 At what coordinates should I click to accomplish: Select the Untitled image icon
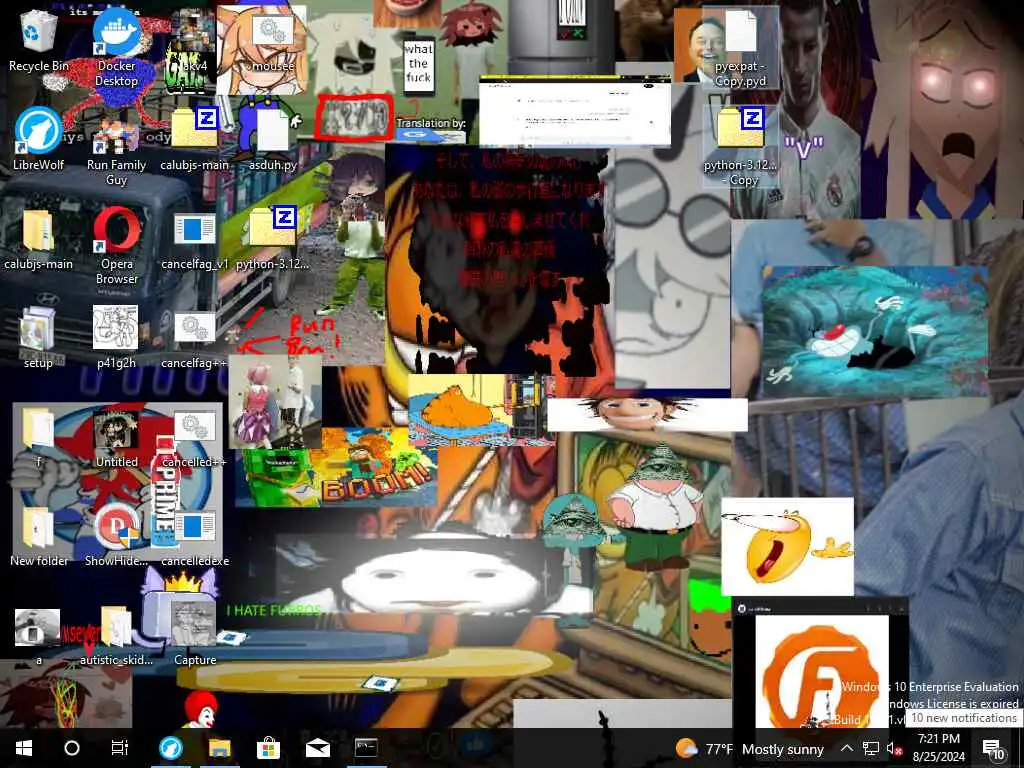pos(117,437)
